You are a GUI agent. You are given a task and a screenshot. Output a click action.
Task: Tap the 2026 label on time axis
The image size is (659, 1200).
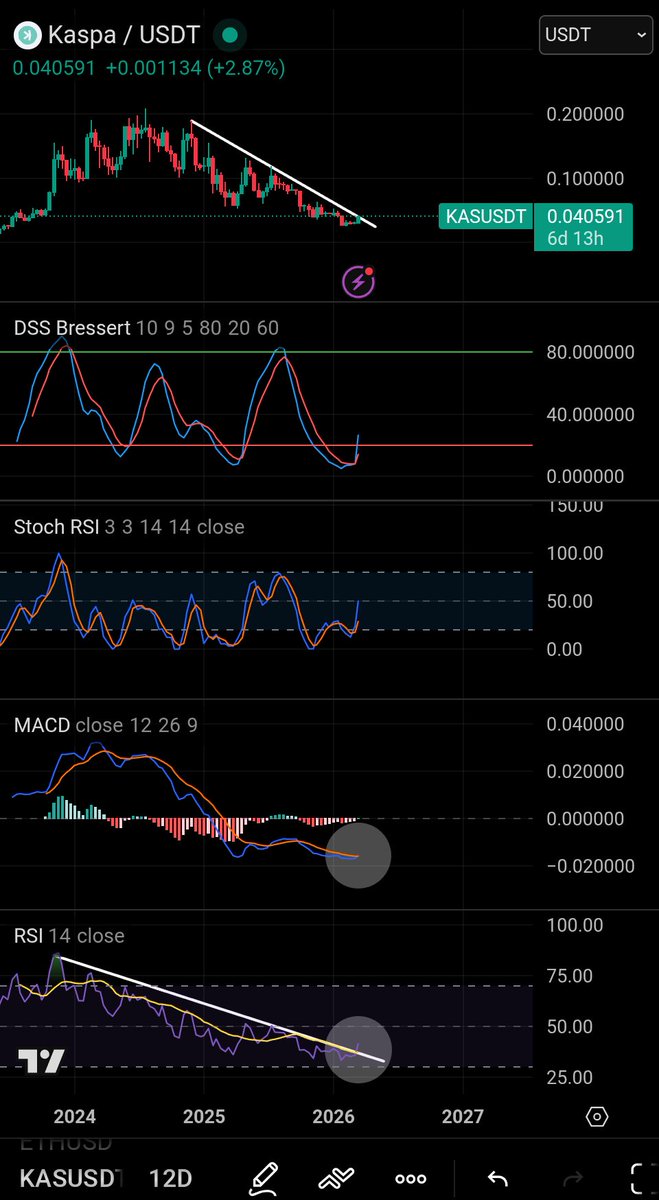(334, 1116)
